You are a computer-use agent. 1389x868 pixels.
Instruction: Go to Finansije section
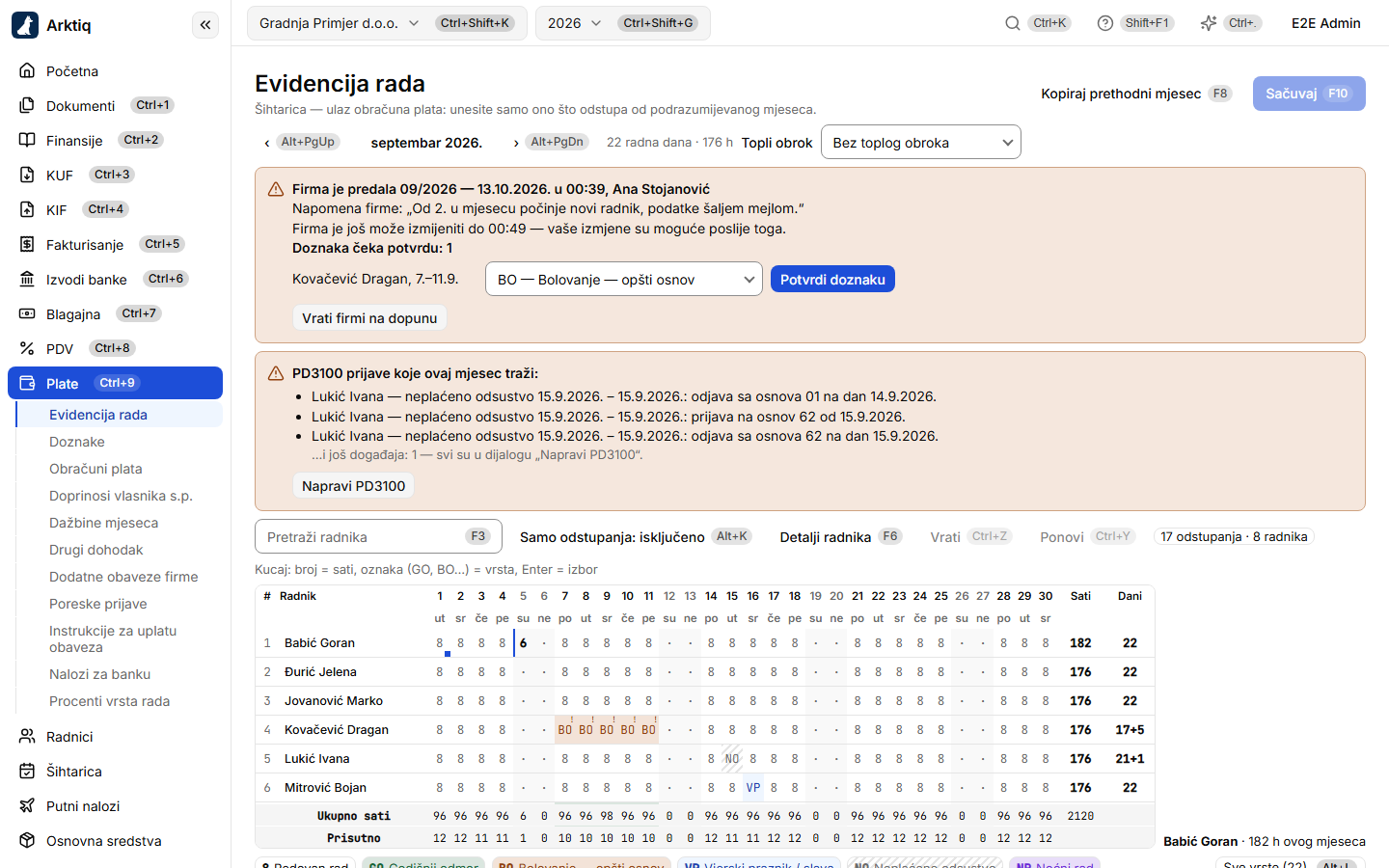pyautogui.click(x=115, y=141)
